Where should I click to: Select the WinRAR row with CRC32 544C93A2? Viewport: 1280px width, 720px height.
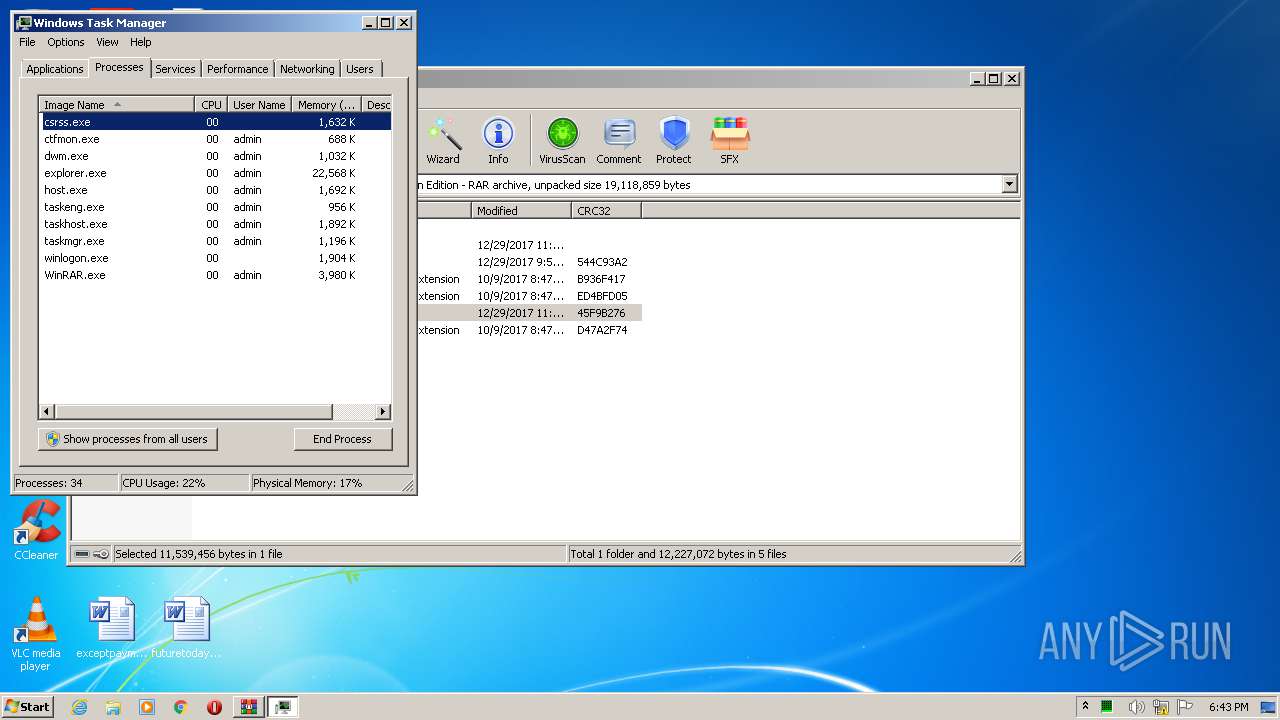click(530, 262)
